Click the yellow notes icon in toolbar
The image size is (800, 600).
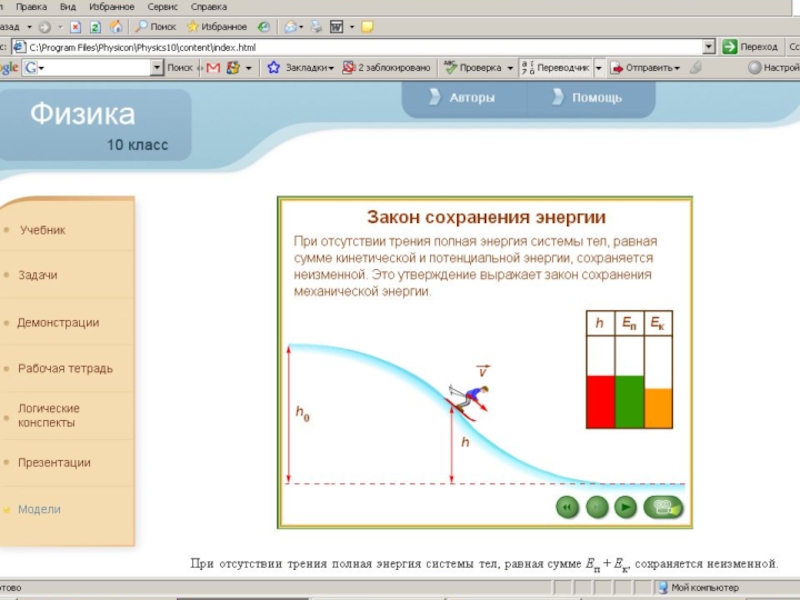367,27
